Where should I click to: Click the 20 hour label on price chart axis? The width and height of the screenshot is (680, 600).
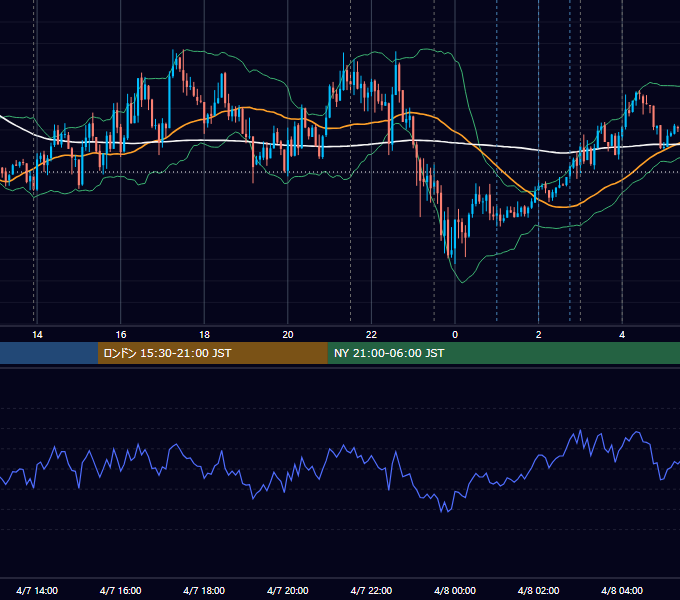click(x=288, y=335)
